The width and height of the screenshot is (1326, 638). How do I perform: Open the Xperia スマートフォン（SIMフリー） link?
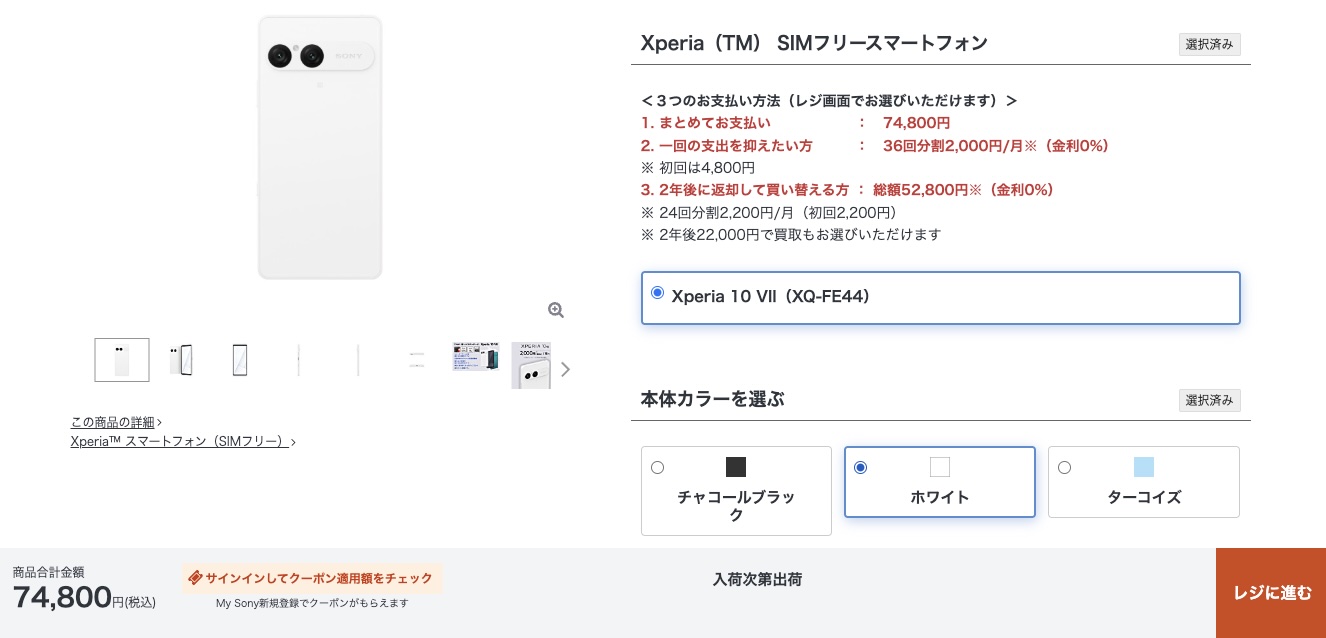[180, 441]
